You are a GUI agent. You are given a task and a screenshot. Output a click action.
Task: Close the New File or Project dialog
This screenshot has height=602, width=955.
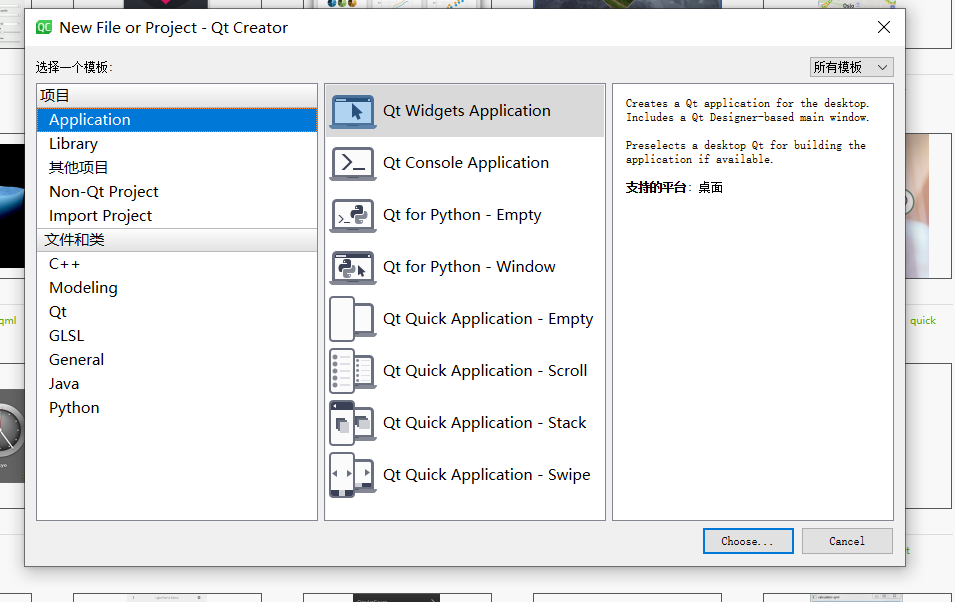coord(884,27)
